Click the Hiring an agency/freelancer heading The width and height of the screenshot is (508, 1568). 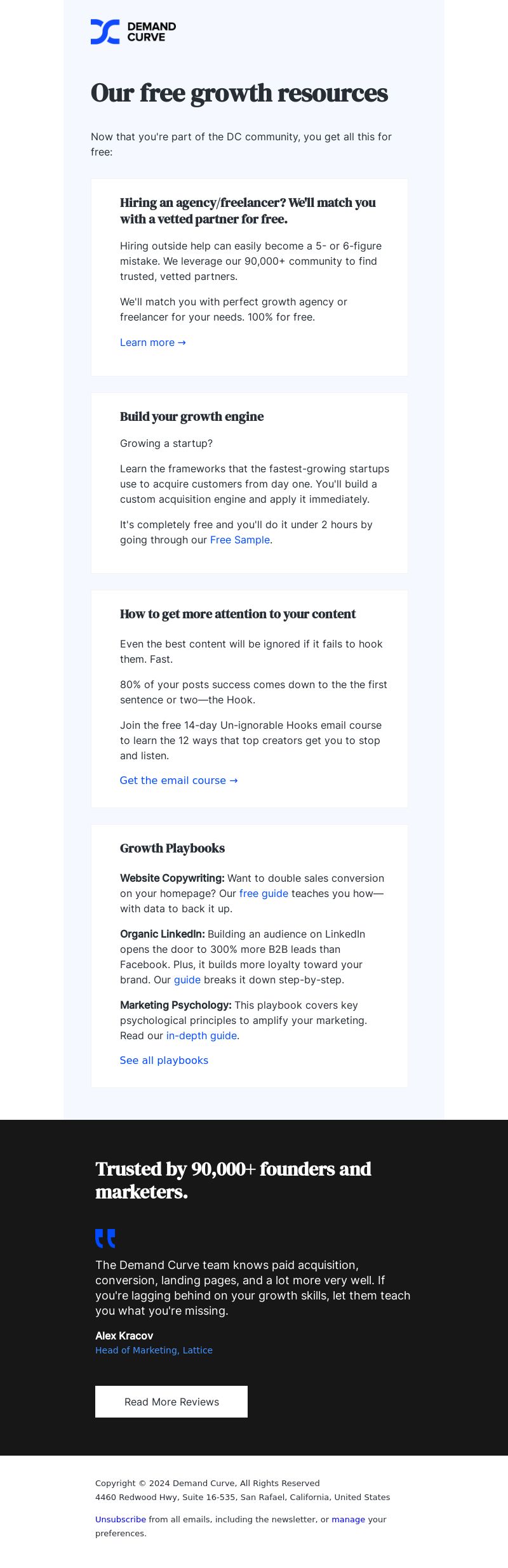(248, 211)
